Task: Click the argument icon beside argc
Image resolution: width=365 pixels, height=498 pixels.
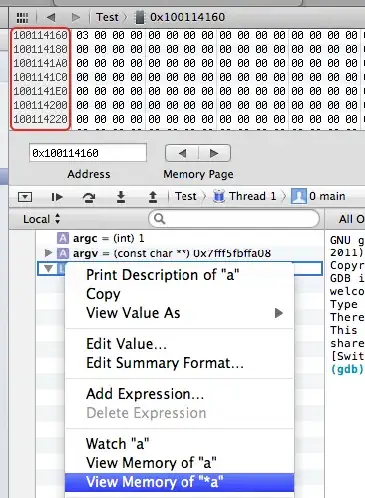Action: [x=63, y=238]
